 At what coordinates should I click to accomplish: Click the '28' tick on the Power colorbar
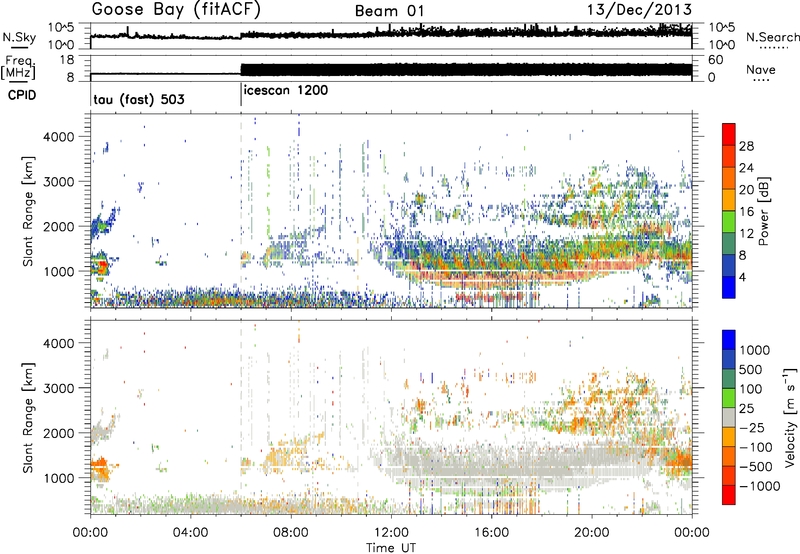click(x=746, y=146)
